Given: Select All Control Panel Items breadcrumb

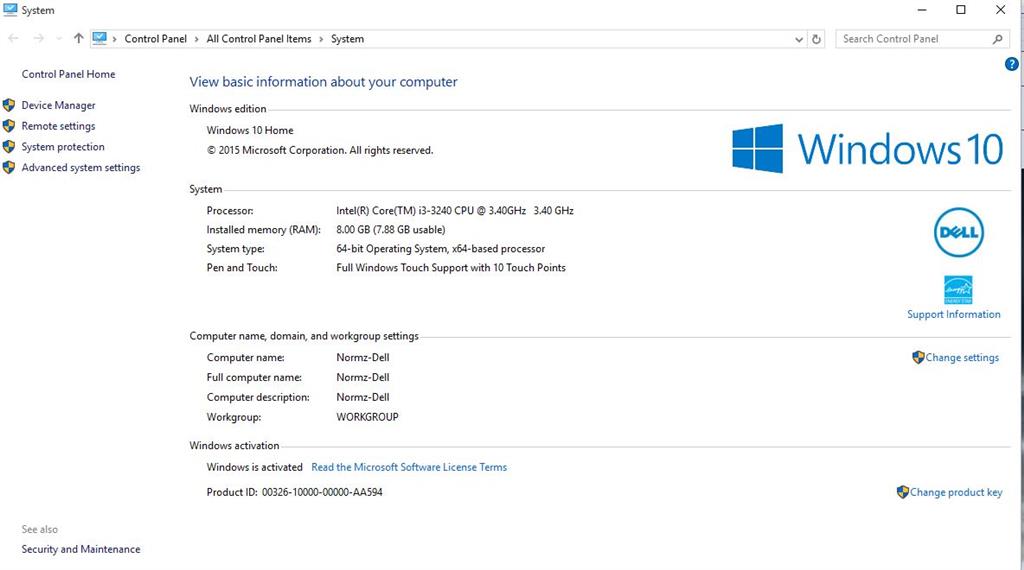Looking at the screenshot, I should coord(259,39).
